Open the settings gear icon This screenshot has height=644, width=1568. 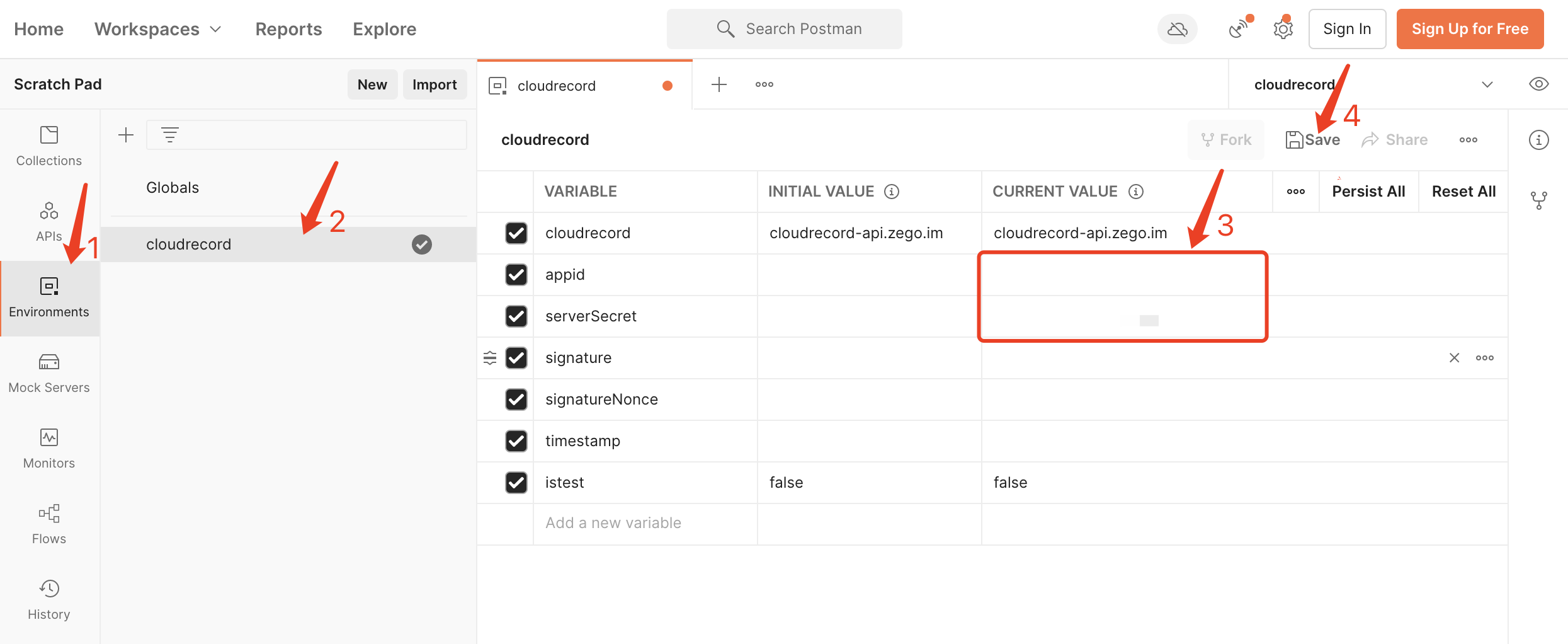coord(1283,29)
